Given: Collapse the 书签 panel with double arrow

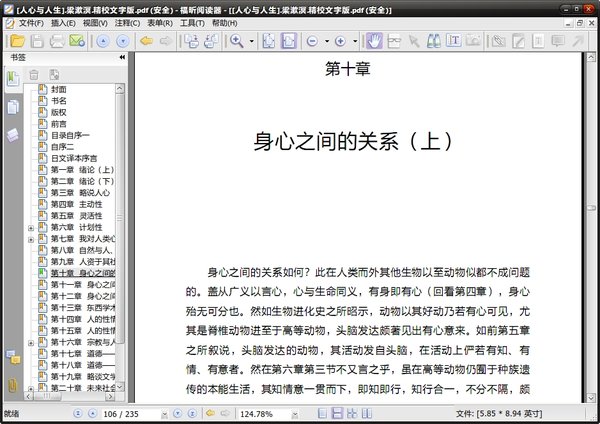Looking at the screenshot, I should point(122,57).
